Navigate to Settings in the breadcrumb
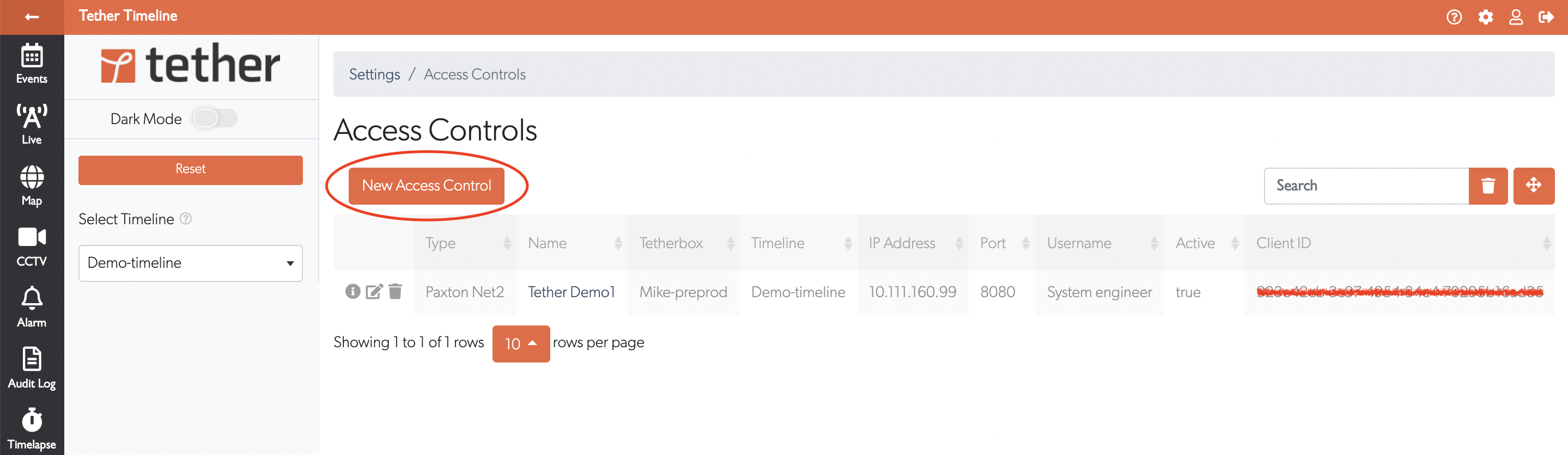The width and height of the screenshot is (1568, 455). click(374, 74)
